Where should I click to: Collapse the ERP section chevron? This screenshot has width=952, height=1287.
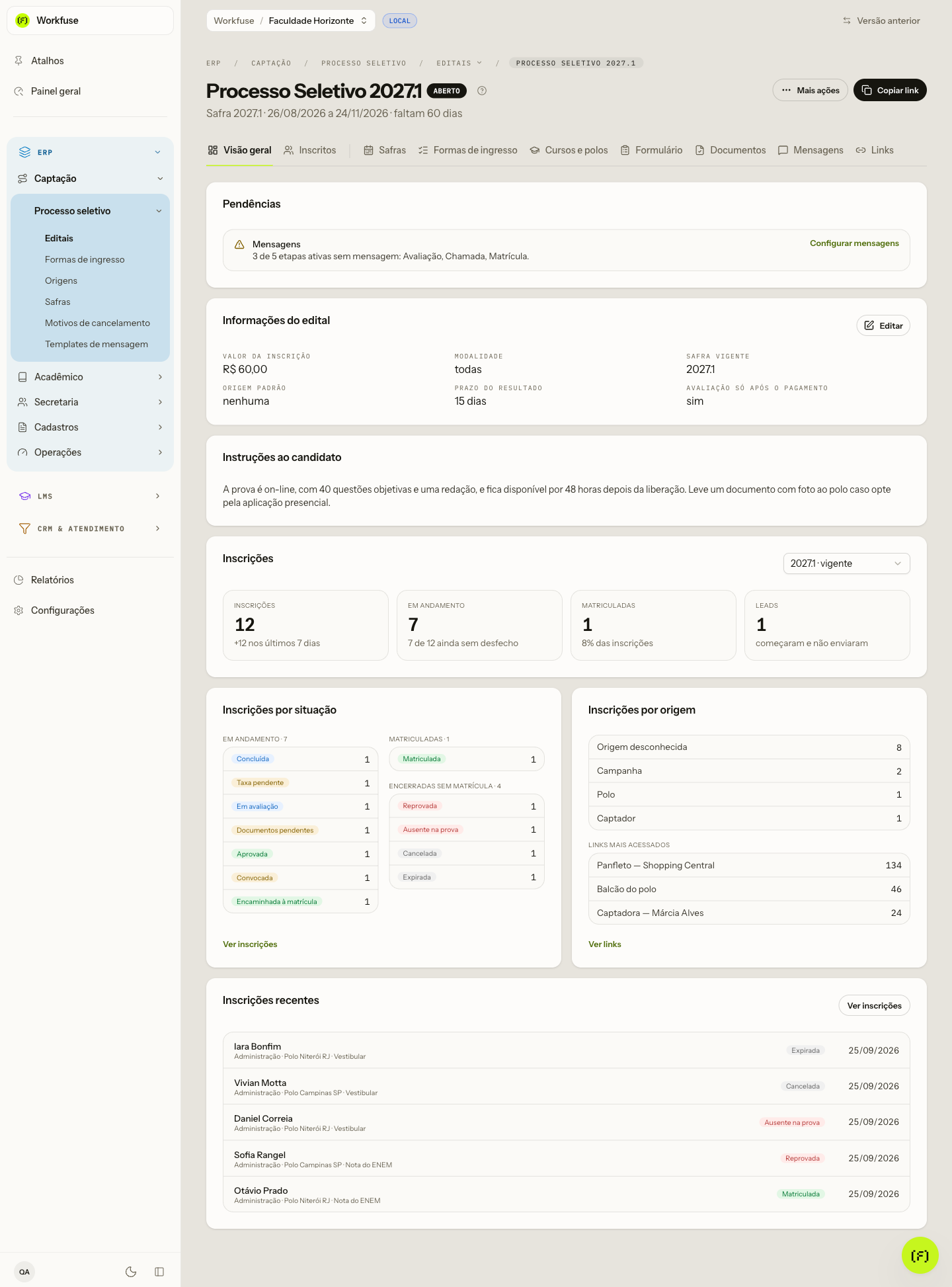[157, 152]
